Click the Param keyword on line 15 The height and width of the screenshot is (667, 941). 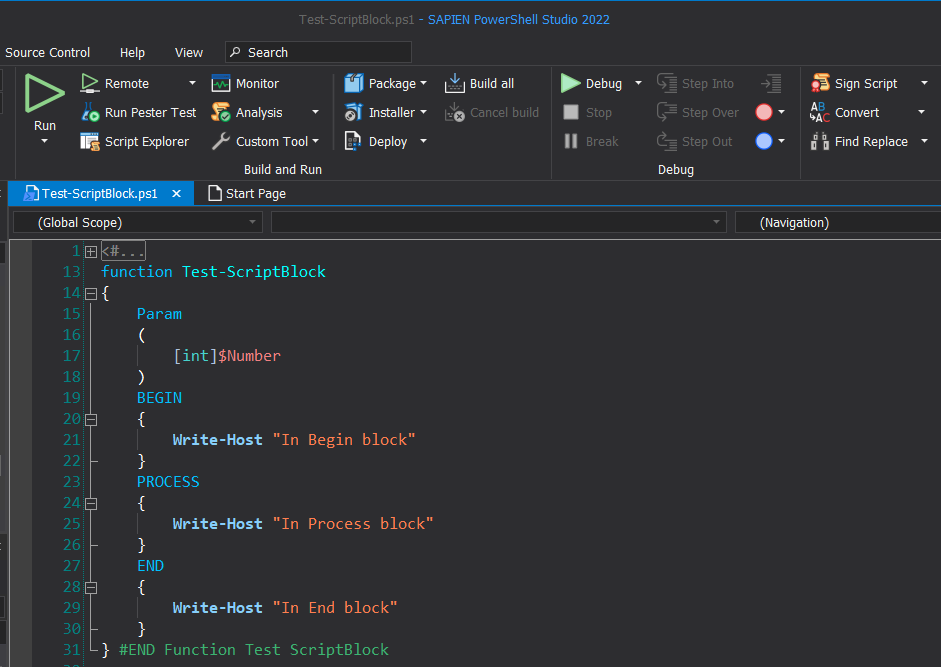(x=159, y=314)
